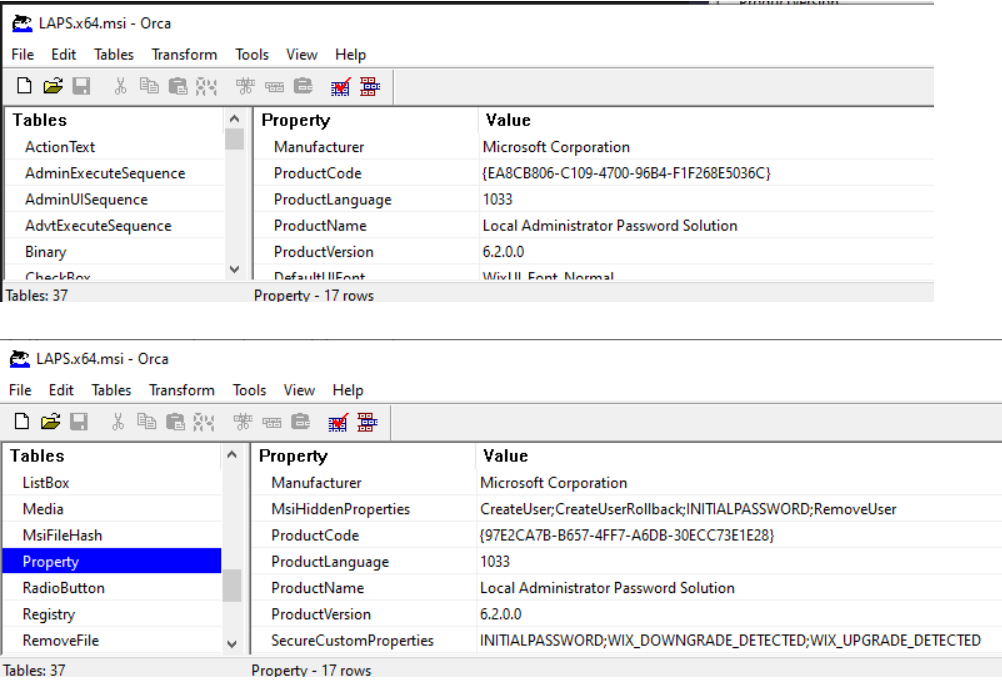The width and height of the screenshot is (1002, 686).
Task: Click up arrow of lower Tables scrollbar
Action: 232,455
